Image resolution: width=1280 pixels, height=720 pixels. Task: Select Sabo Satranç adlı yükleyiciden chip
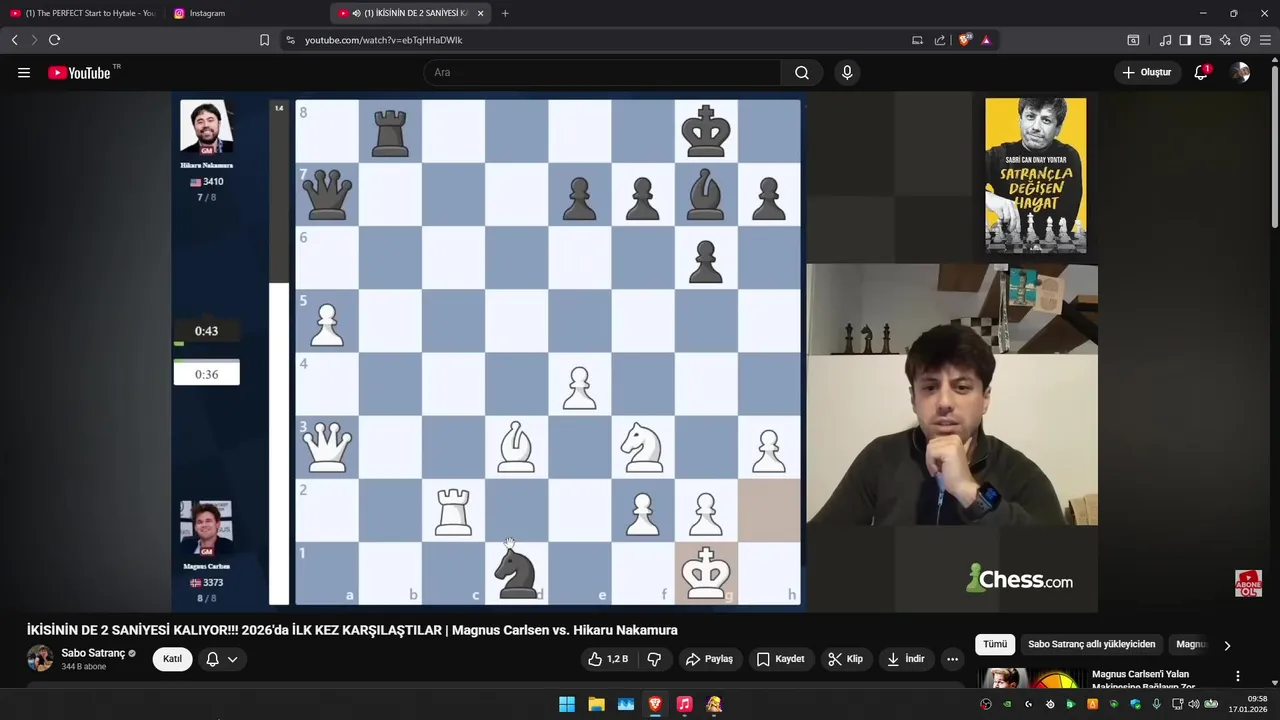click(1091, 645)
